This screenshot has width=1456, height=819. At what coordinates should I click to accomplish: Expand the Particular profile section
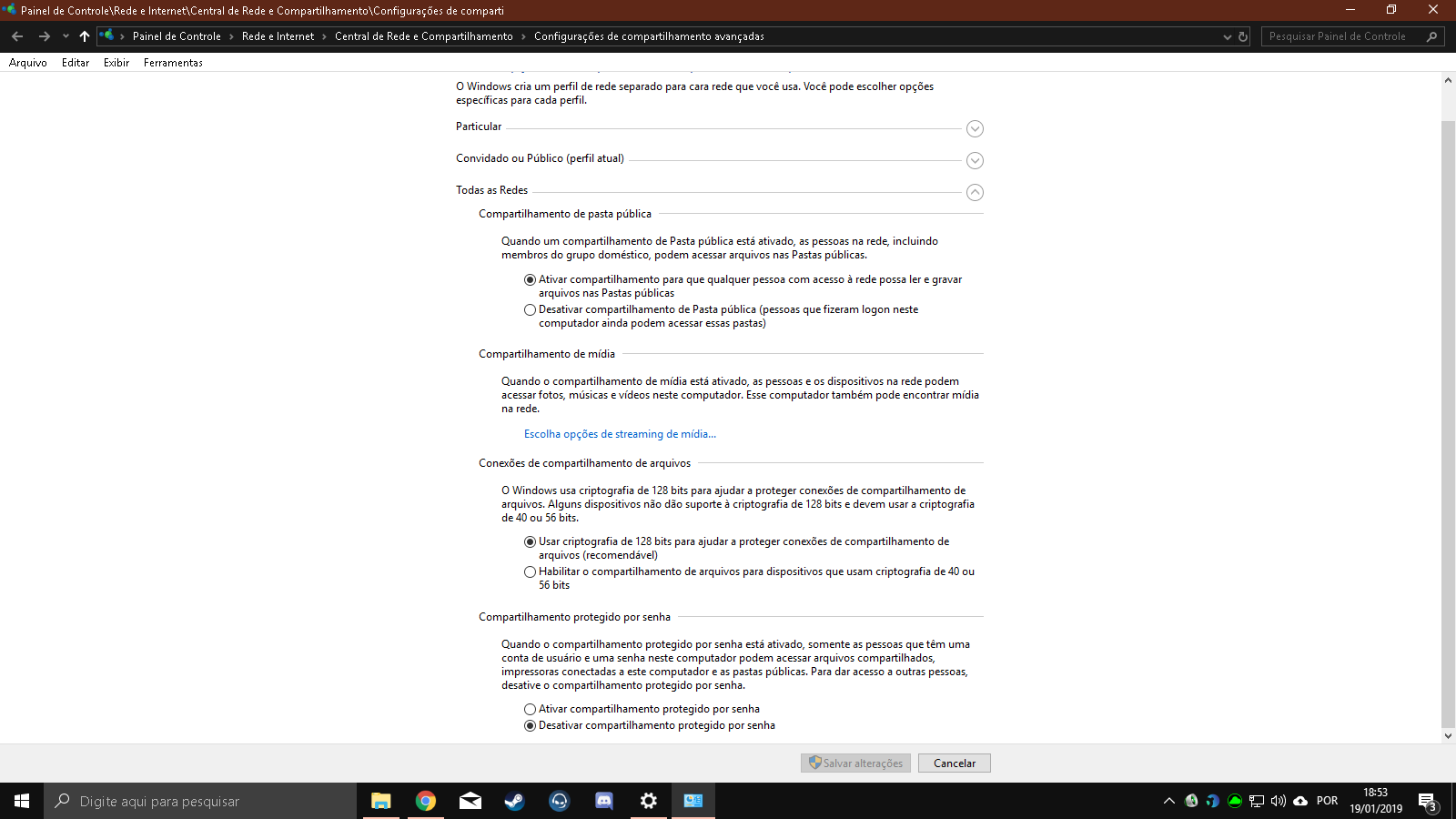point(975,129)
